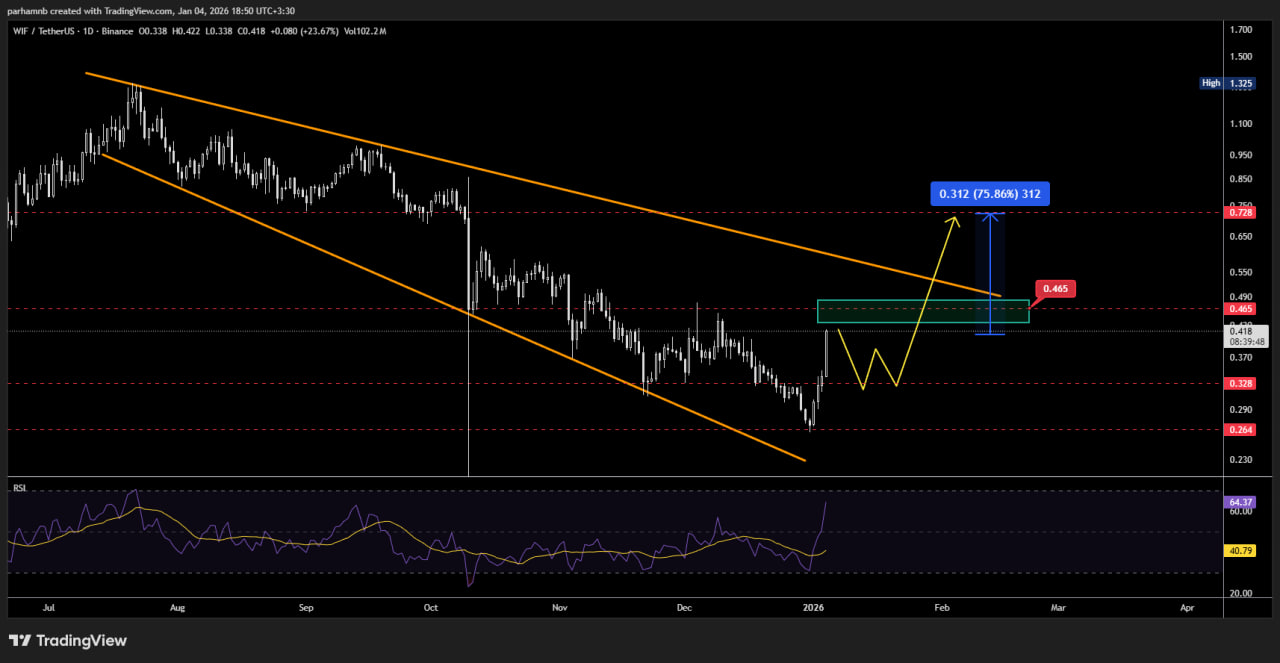Click the 2026 label on time axis
Viewport: 1280px width, 663px height.
point(815,607)
